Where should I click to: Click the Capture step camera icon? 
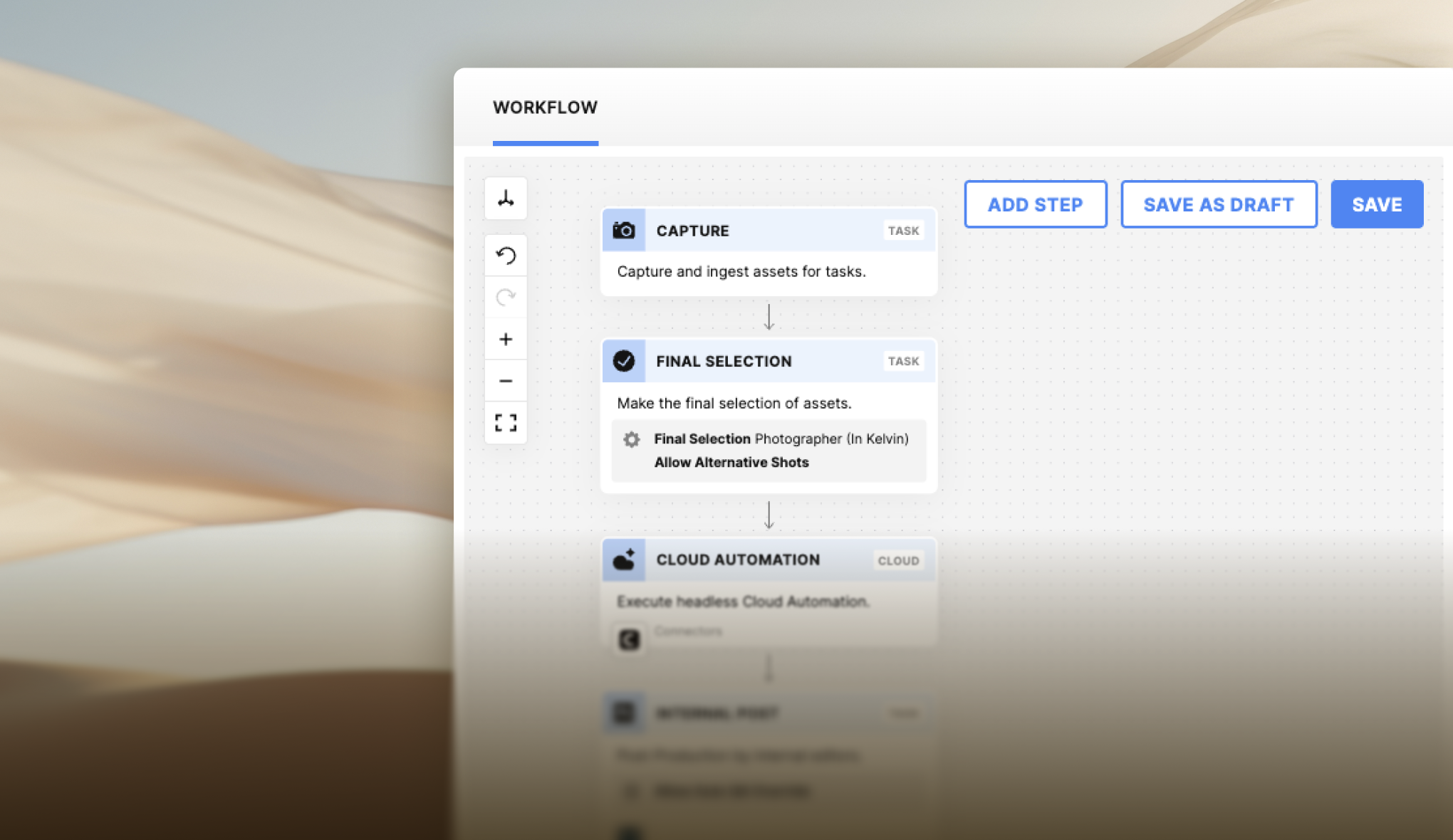[x=624, y=231]
